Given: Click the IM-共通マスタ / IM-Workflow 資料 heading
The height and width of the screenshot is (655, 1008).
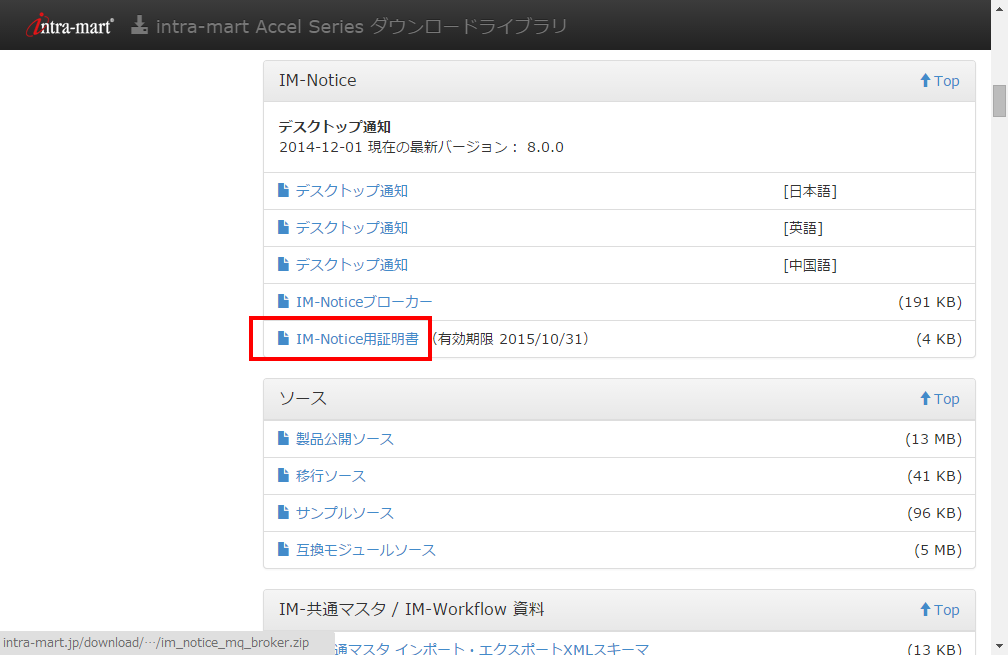Looking at the screenshot, I should coord(411,609).
